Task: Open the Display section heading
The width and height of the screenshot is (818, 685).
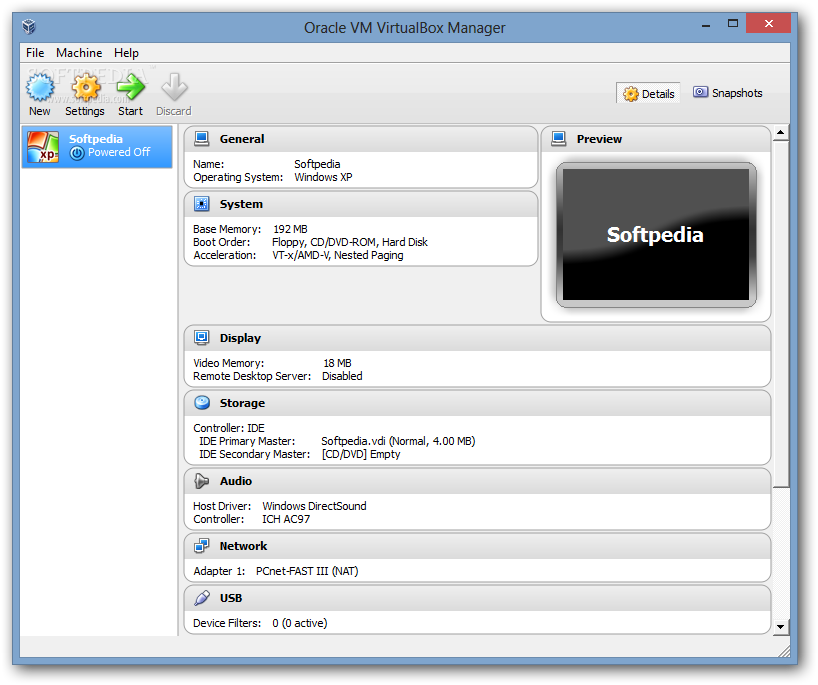Action: coord(240,338)
